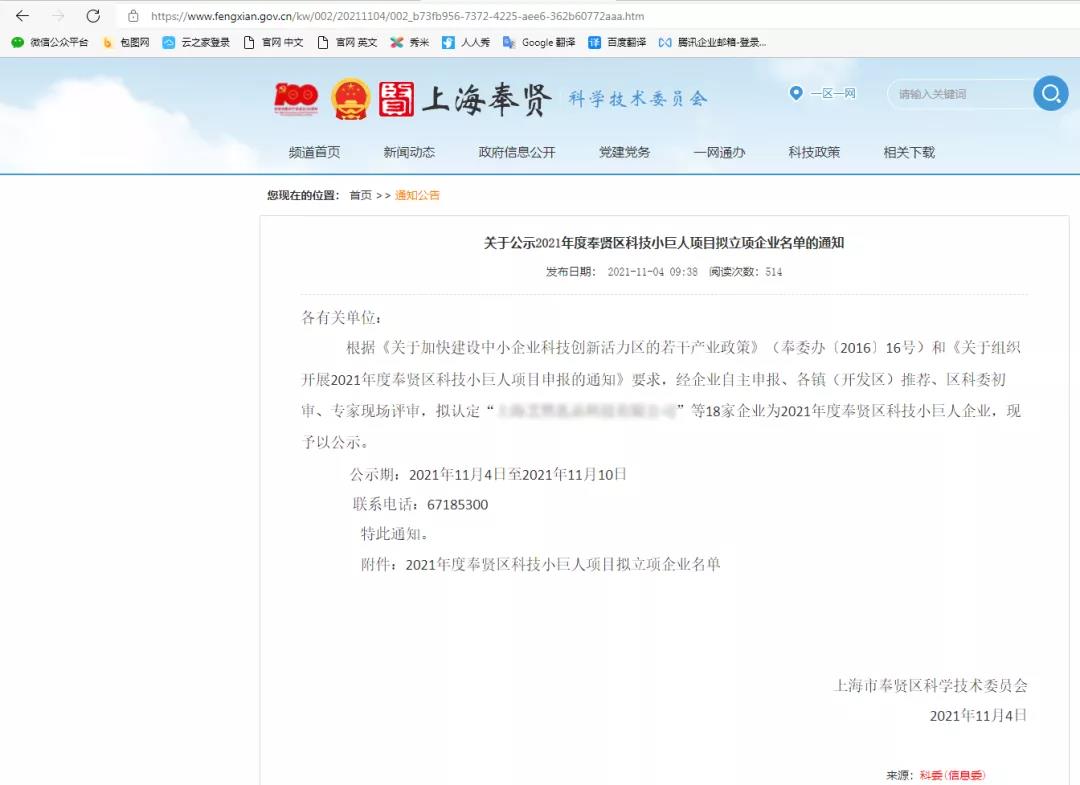Select 新闻动态 in the navigation bar
The height and width of the screenshot is (785, 1080).
tap(409, 153)
